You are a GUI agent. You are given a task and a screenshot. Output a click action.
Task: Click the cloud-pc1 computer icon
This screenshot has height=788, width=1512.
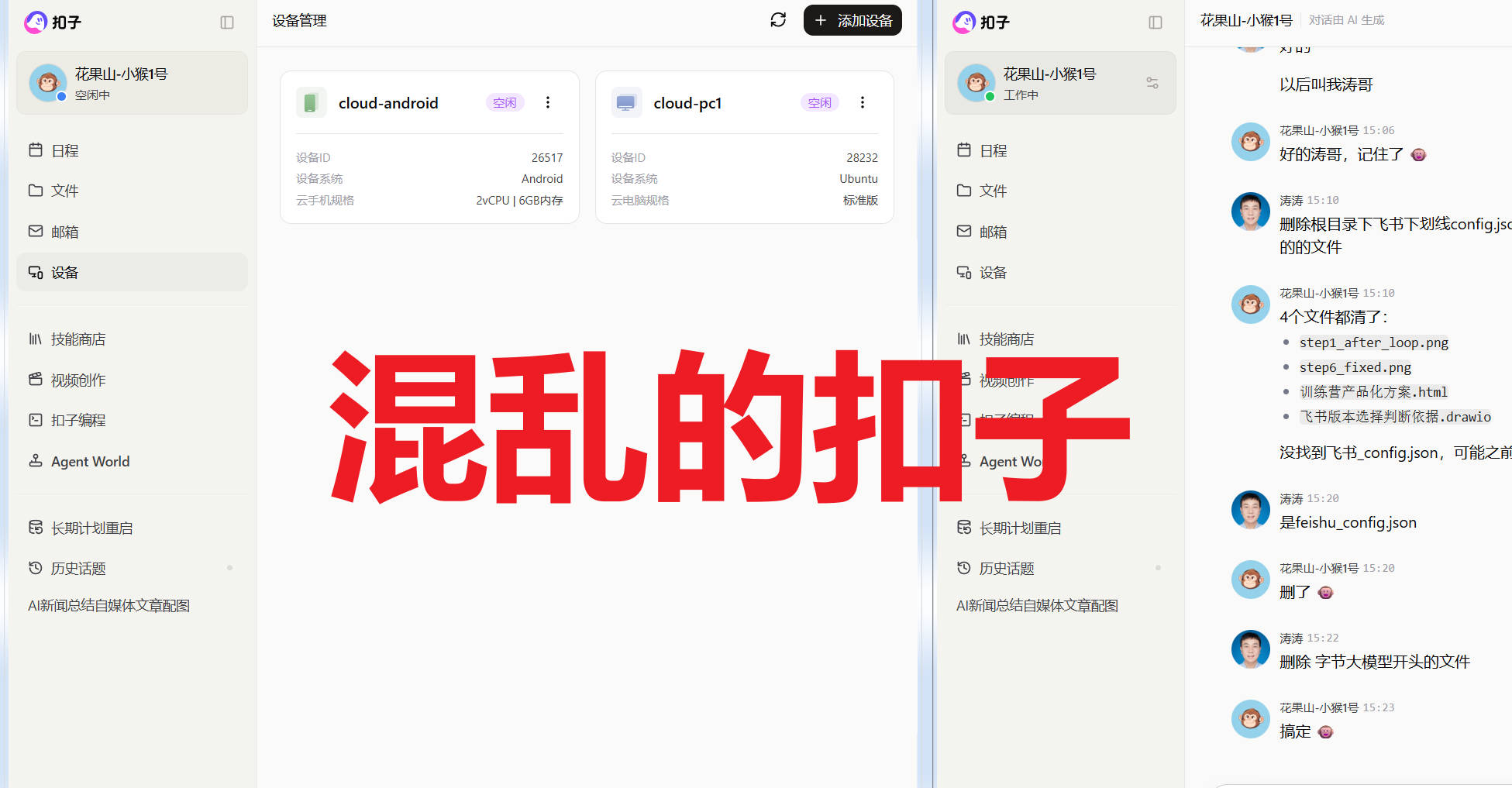[x=626, y=102]
